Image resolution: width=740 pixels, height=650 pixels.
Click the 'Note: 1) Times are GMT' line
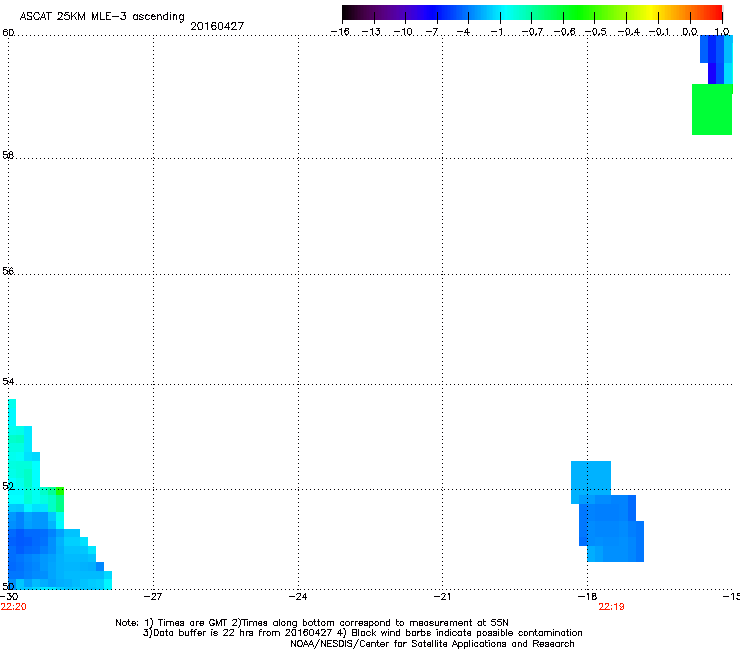pyautogui.click(x=312, y=623)
